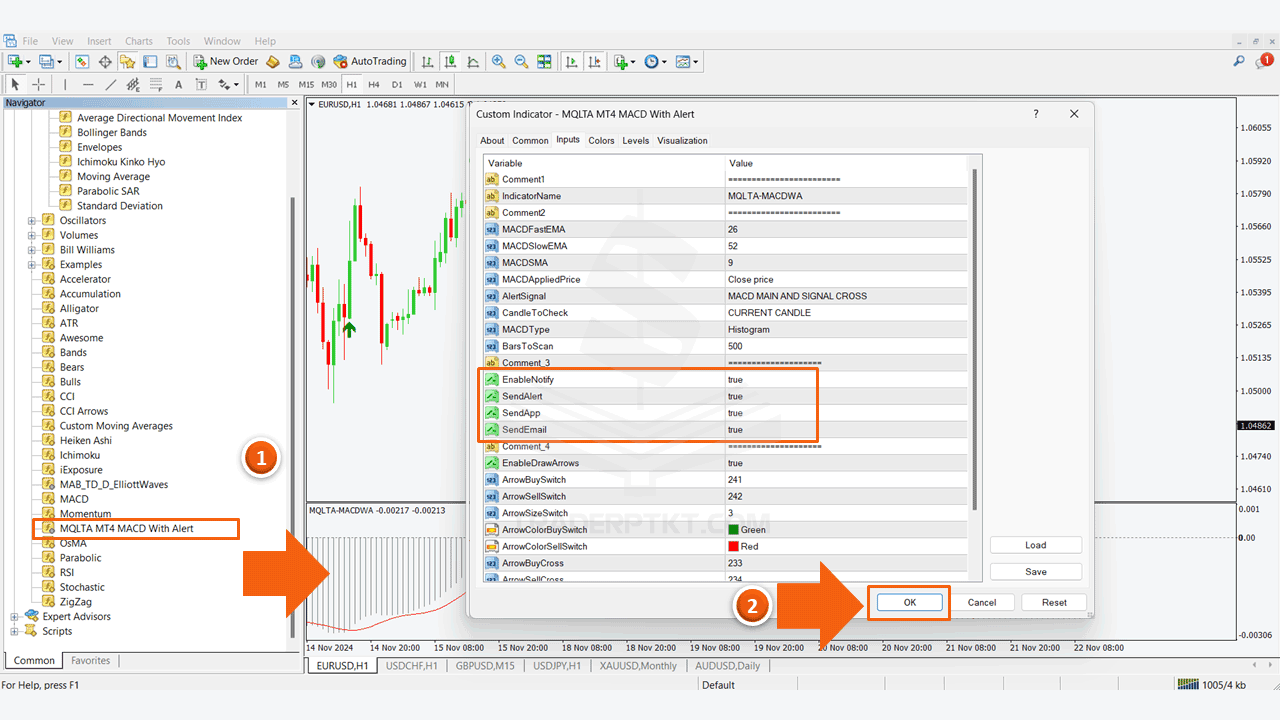The width and height of the screenshot is (1280, 720).
Task: Select the Horizontal Line drawing tool
Action: point(88,84)
